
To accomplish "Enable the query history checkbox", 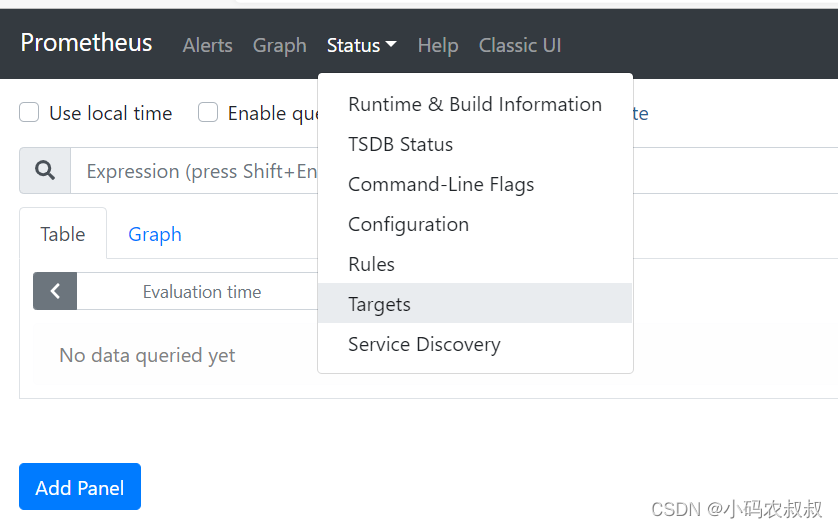I will point(208,113).
